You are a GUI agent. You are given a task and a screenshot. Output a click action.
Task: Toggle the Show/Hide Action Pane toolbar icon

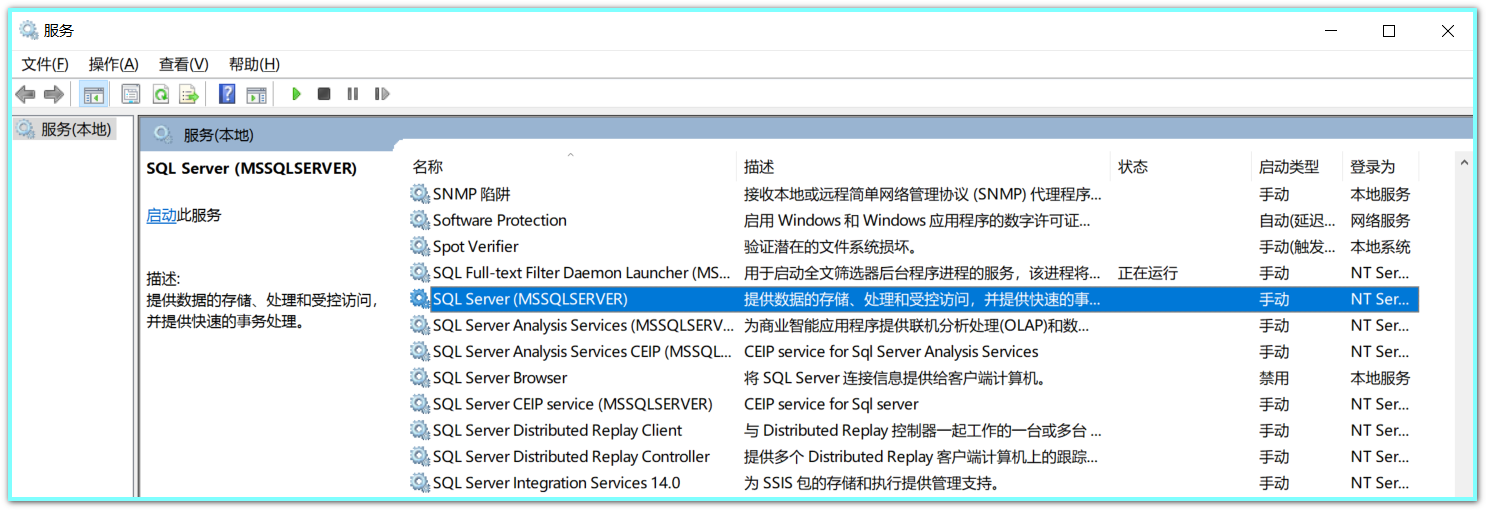(x=257, y=94)
